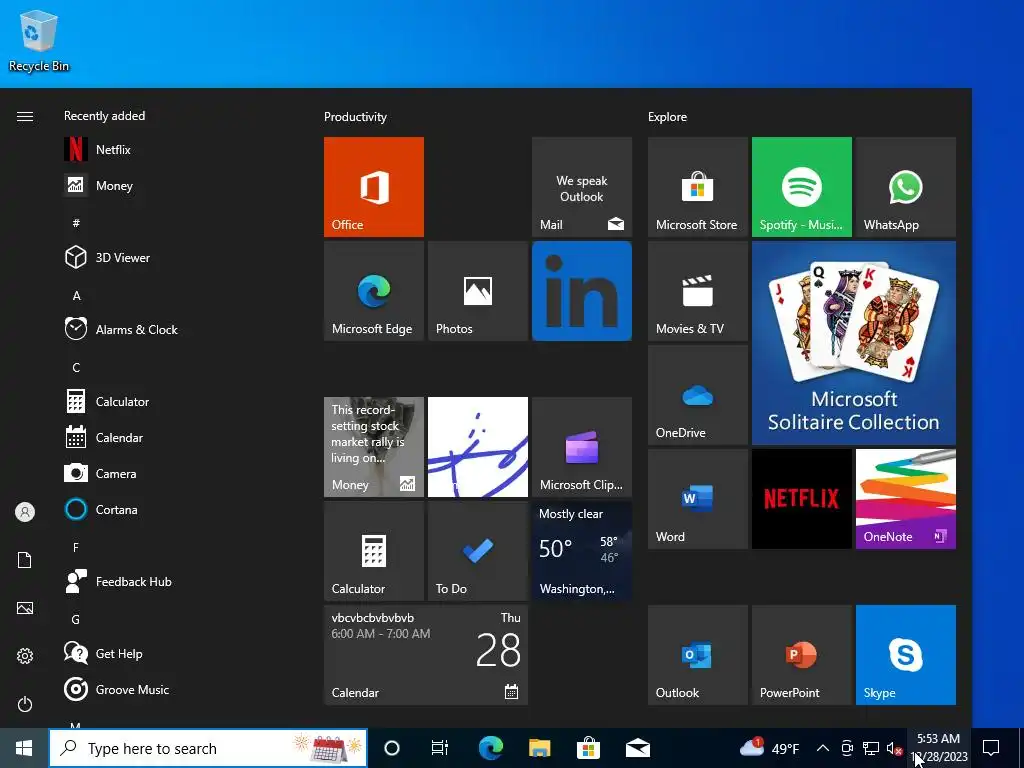Open the To Do tile
Image resolution: width=1024 pixels, height=768 pixels.
coord(477,551)
